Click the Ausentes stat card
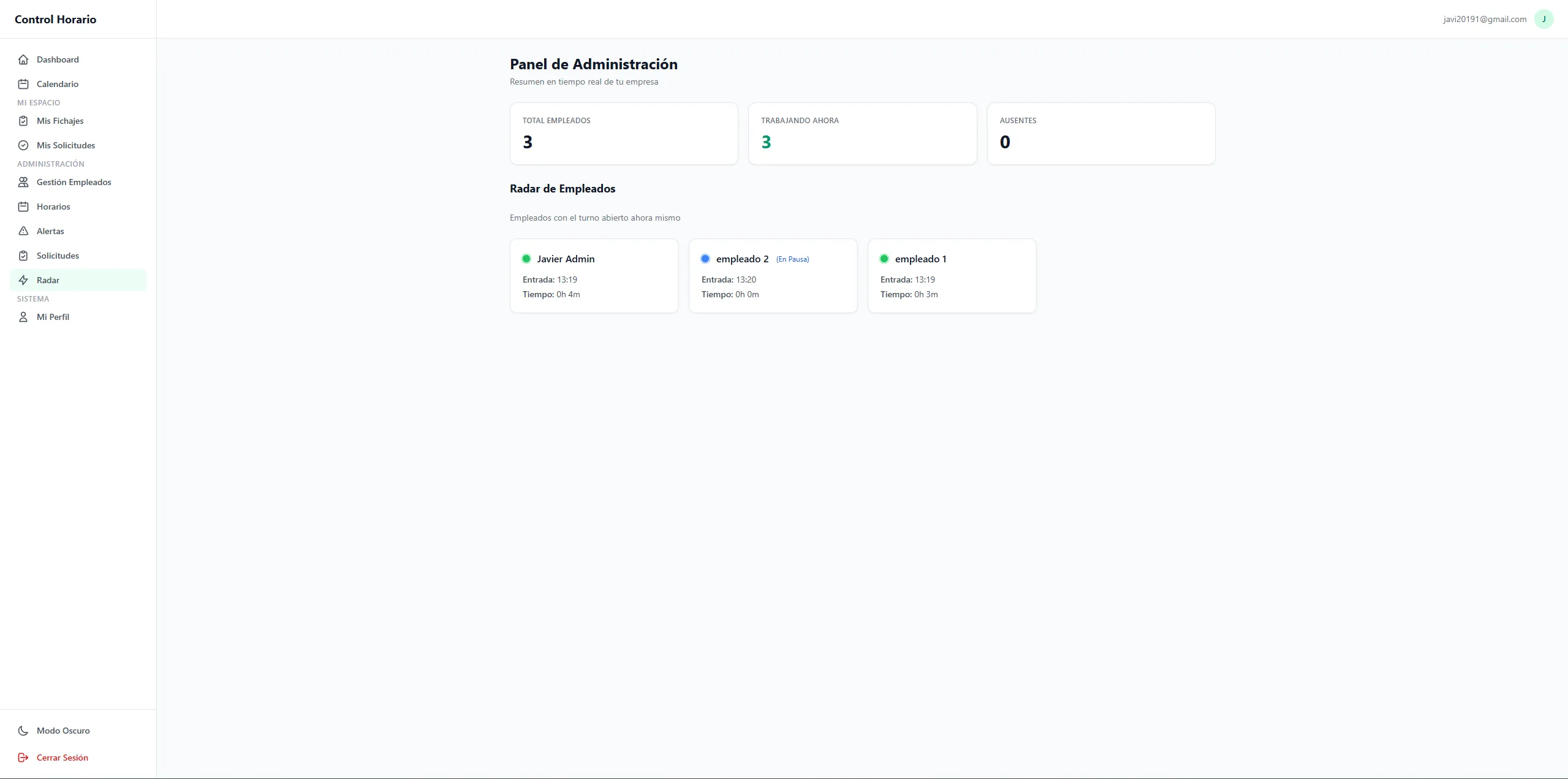Image resolution: width=1568 pixels, height=779 pixels. click(1101, 134)
